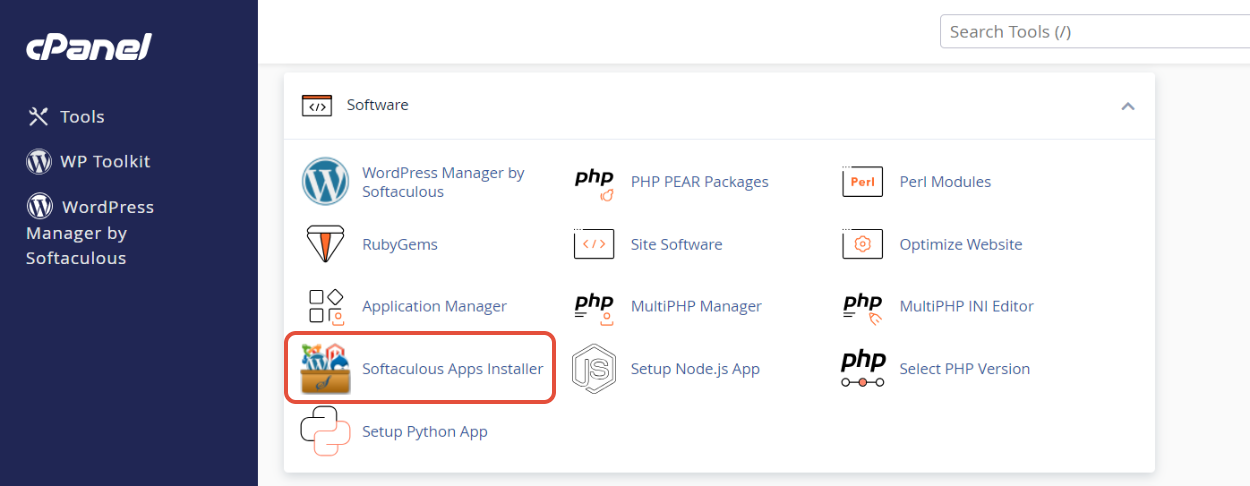Click the Setup Node.js App icon
Image resolution: width=1250 pixels, height=486 pixels.
[593, 369]
